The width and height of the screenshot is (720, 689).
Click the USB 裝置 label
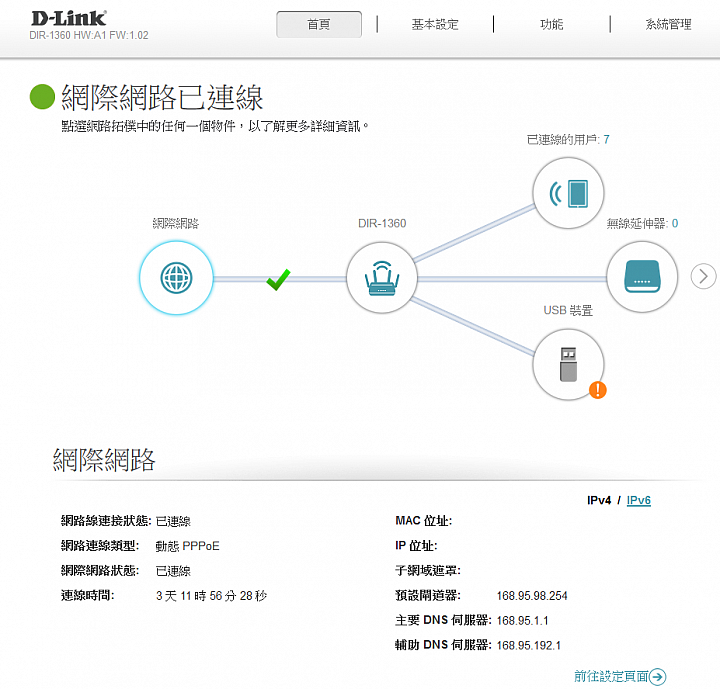[x=568, y=311]
